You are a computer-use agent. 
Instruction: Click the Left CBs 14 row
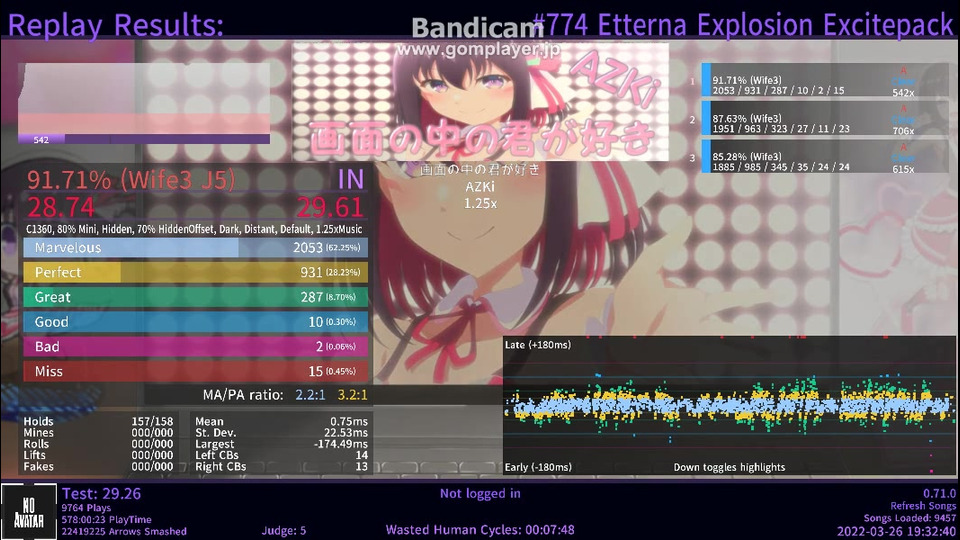click(x=282, y=455)
